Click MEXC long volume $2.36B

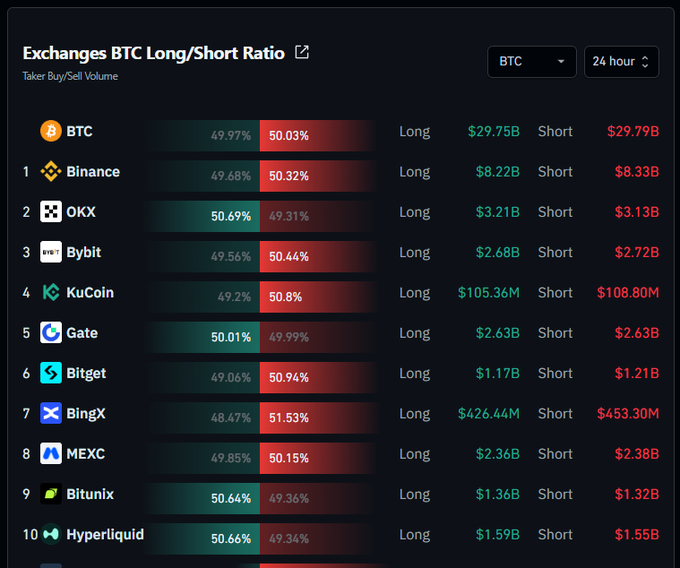tap(497, 454)
